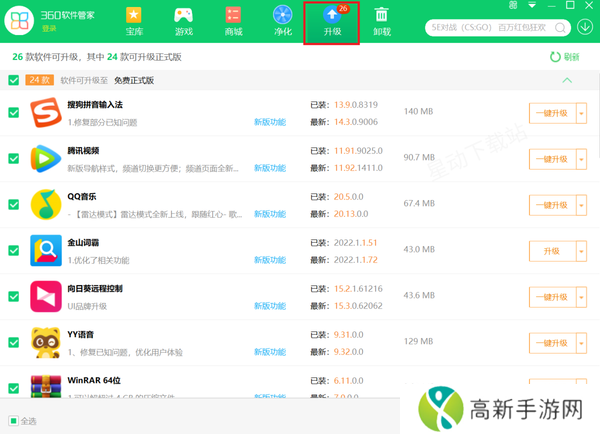Viewport: 600px width, 434px height.
Task: Click the vertical scrollbar thumb
Action: coord(598,114)
